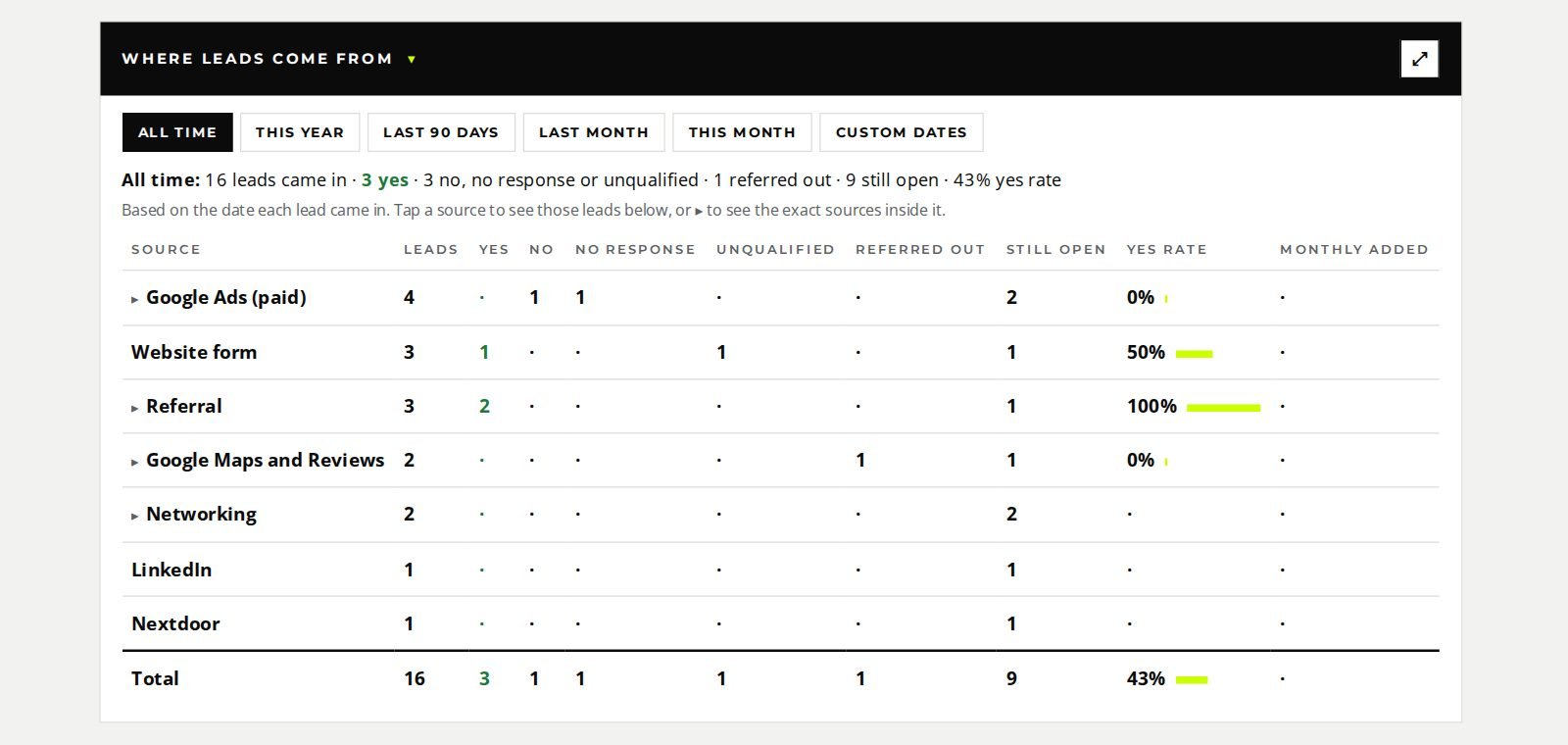Click the '43% yes rate' summary text
This screenshot has width=1568, height=745.
(x=1007, y=179)
